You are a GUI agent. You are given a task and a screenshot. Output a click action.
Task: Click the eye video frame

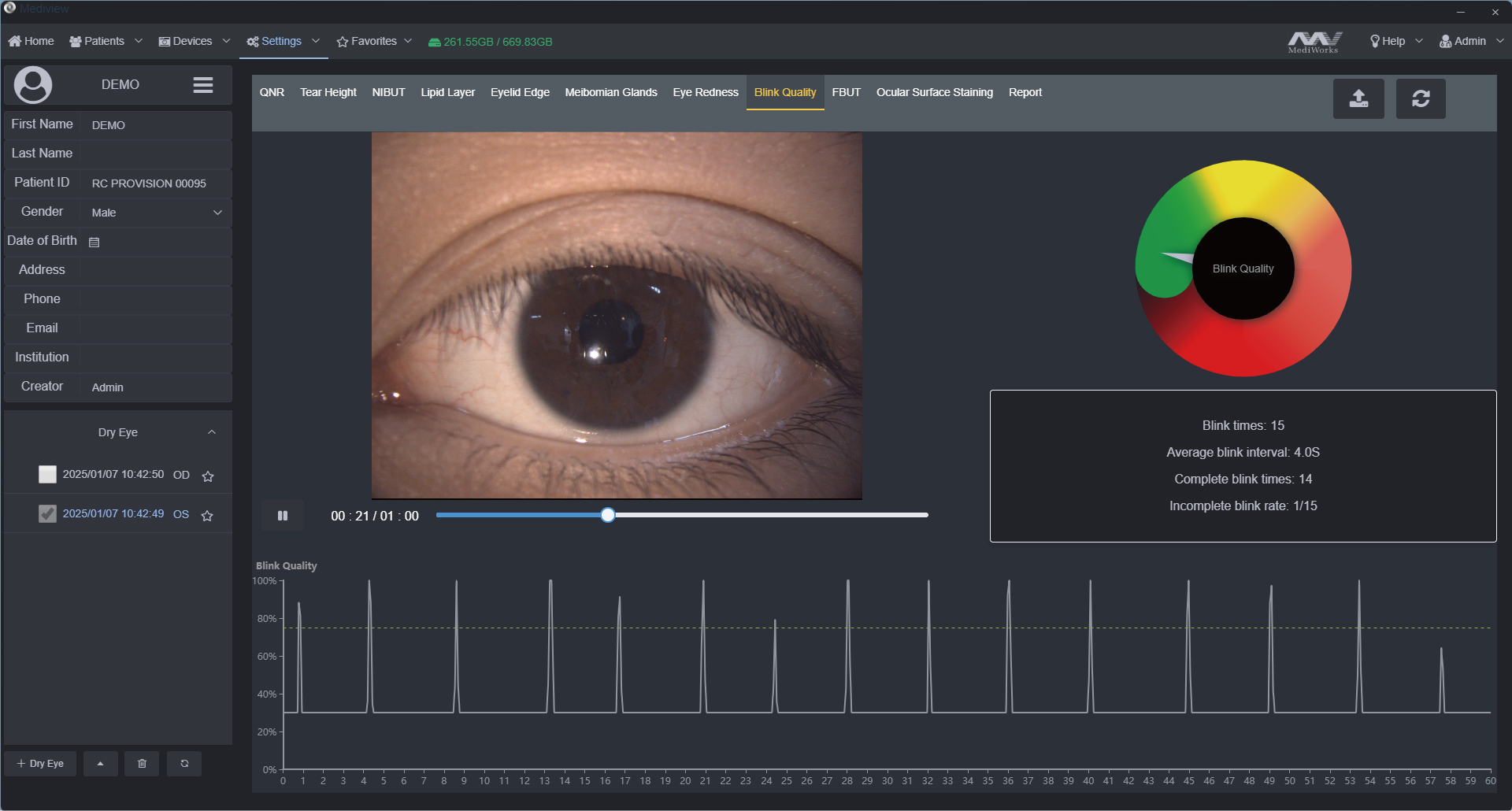[x=617, y=315]
